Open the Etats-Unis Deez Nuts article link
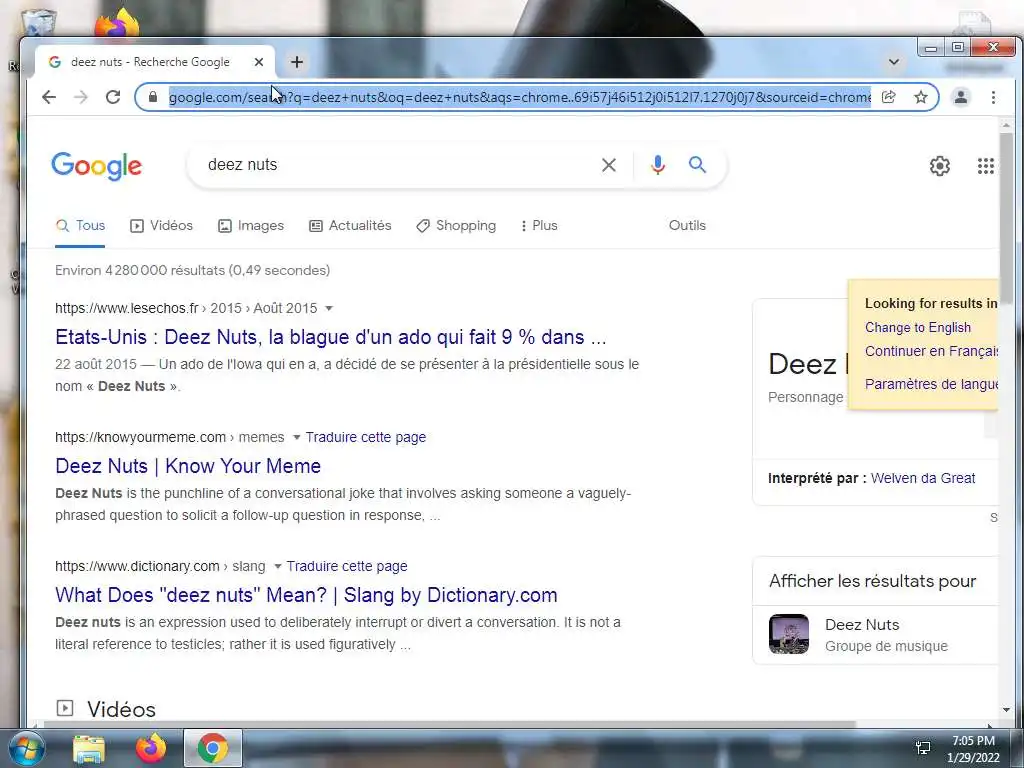Viewport: 1024px width, 768px height. tap(330, 337)
